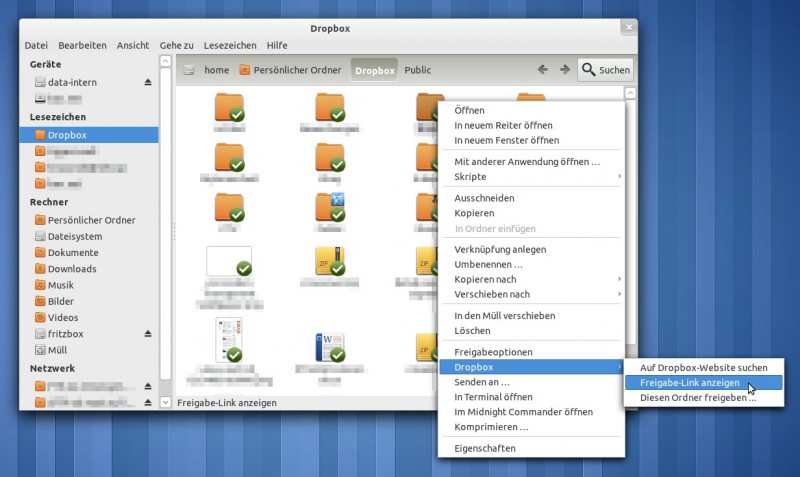This screenshot has height=477, width=800.
Task: Choose Umbenennen in the context menu
Action: [488, 264]
